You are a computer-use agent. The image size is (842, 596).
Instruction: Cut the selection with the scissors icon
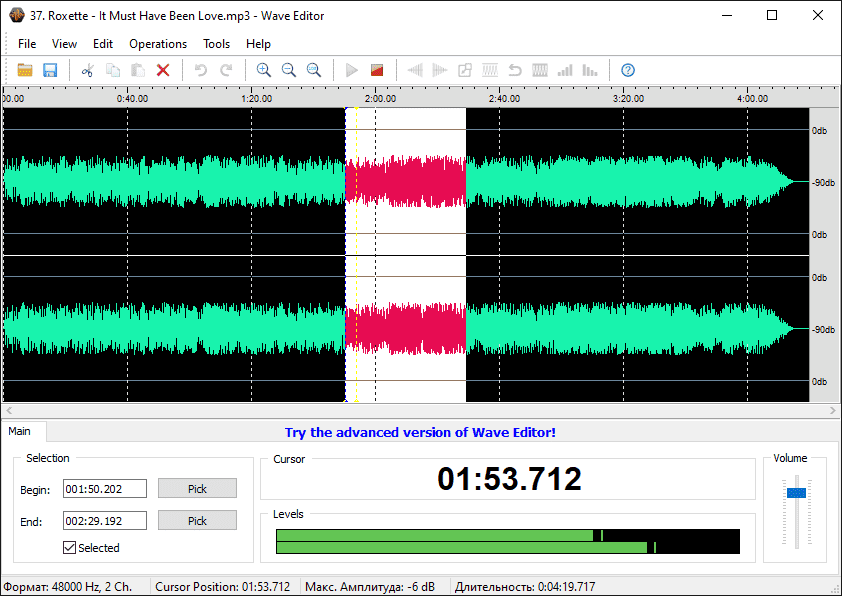(x=88, y=70)
